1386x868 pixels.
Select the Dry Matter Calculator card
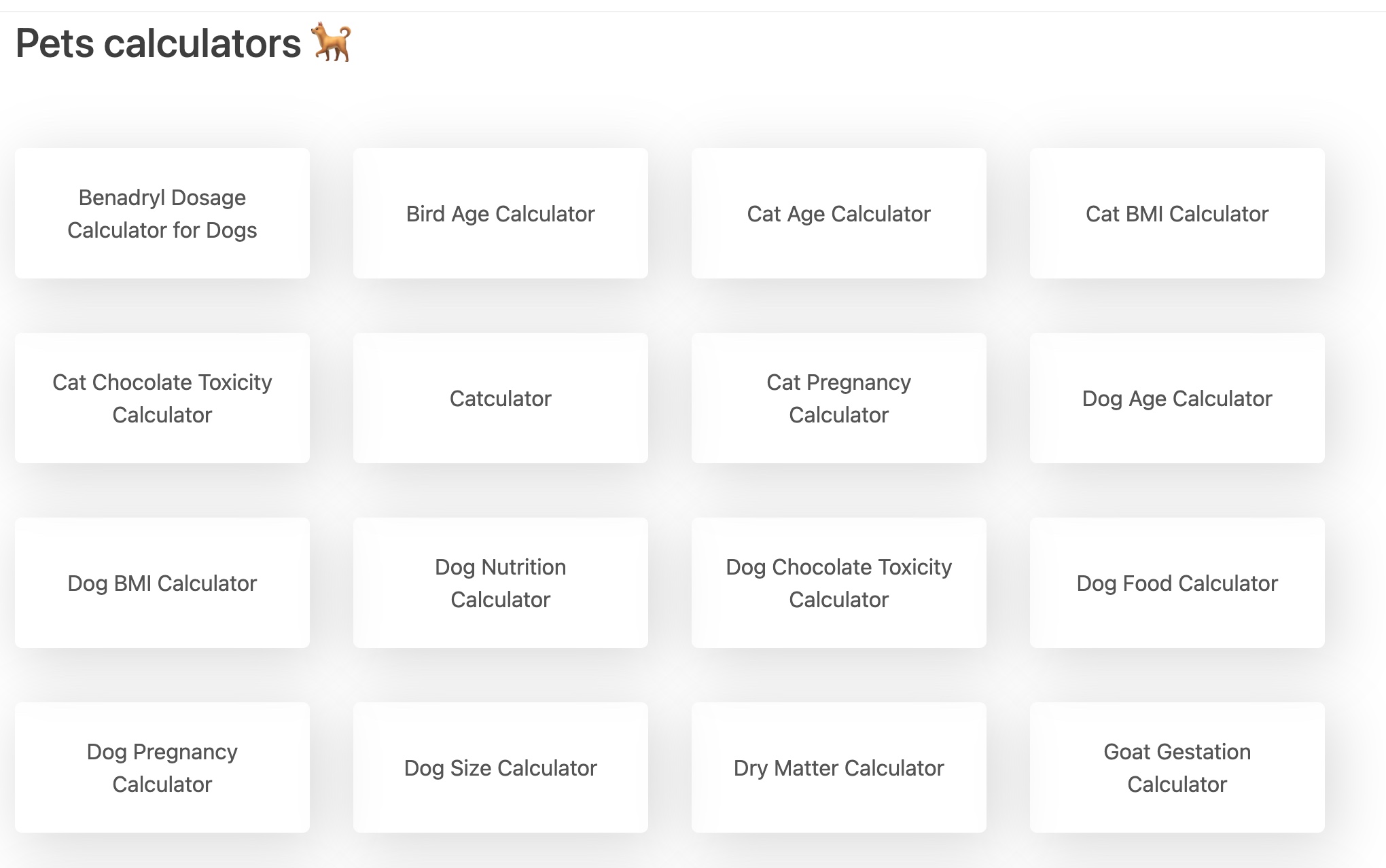[838, 768]
